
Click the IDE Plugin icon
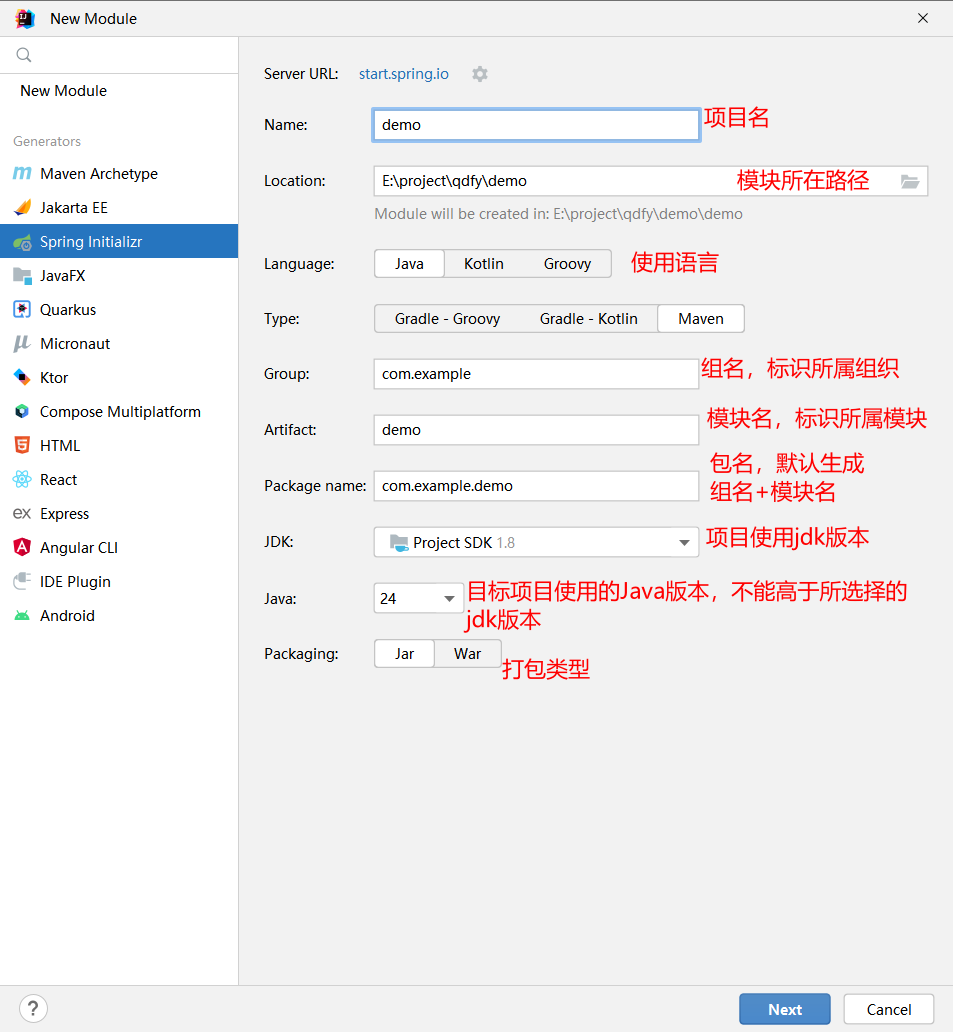coord(22,582)
